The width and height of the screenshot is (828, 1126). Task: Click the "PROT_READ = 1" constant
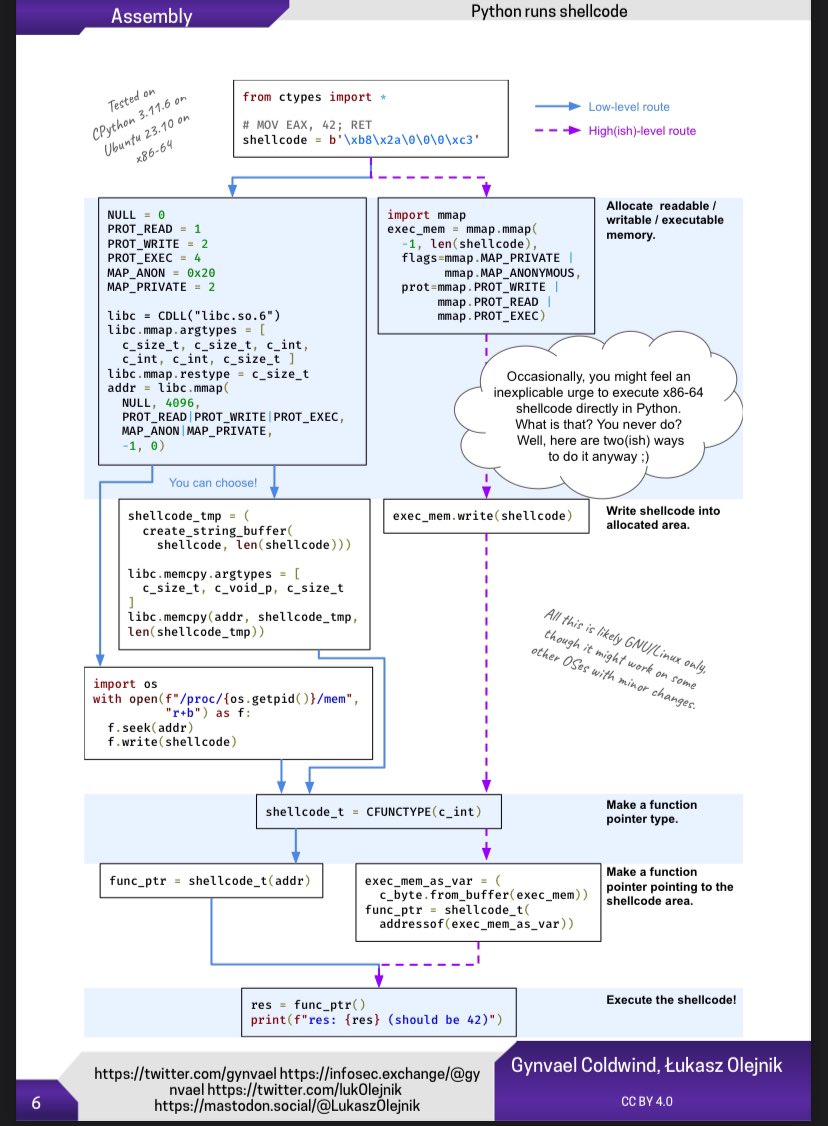click(154, 229)
